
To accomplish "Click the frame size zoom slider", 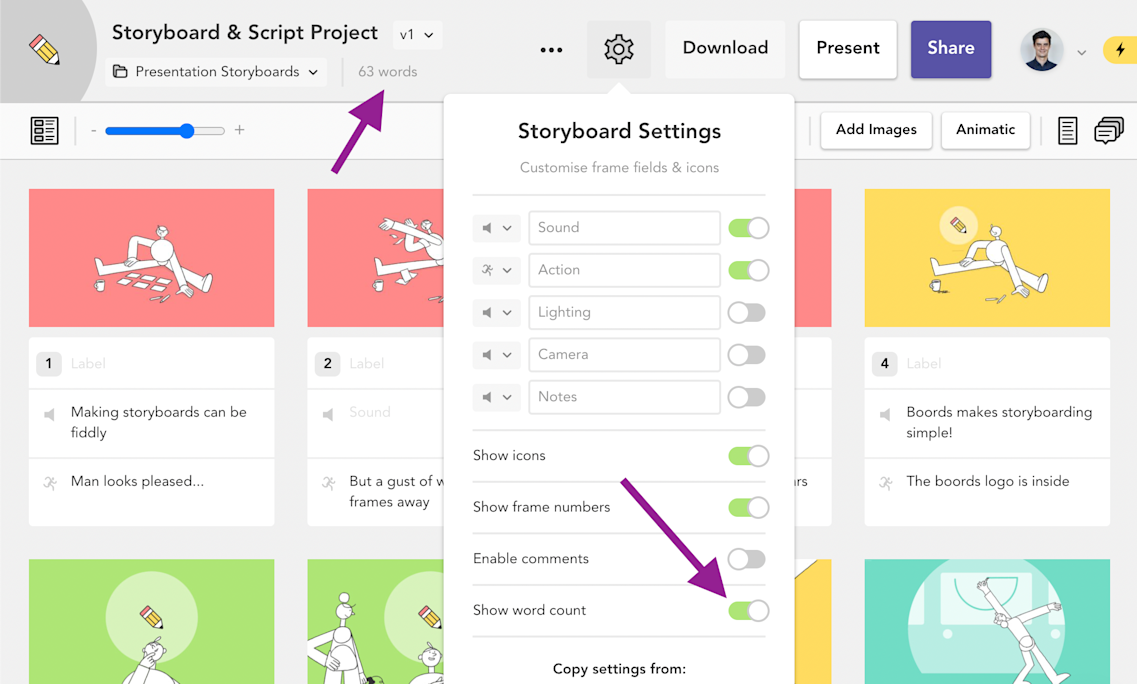I will [x=165, y=131].
